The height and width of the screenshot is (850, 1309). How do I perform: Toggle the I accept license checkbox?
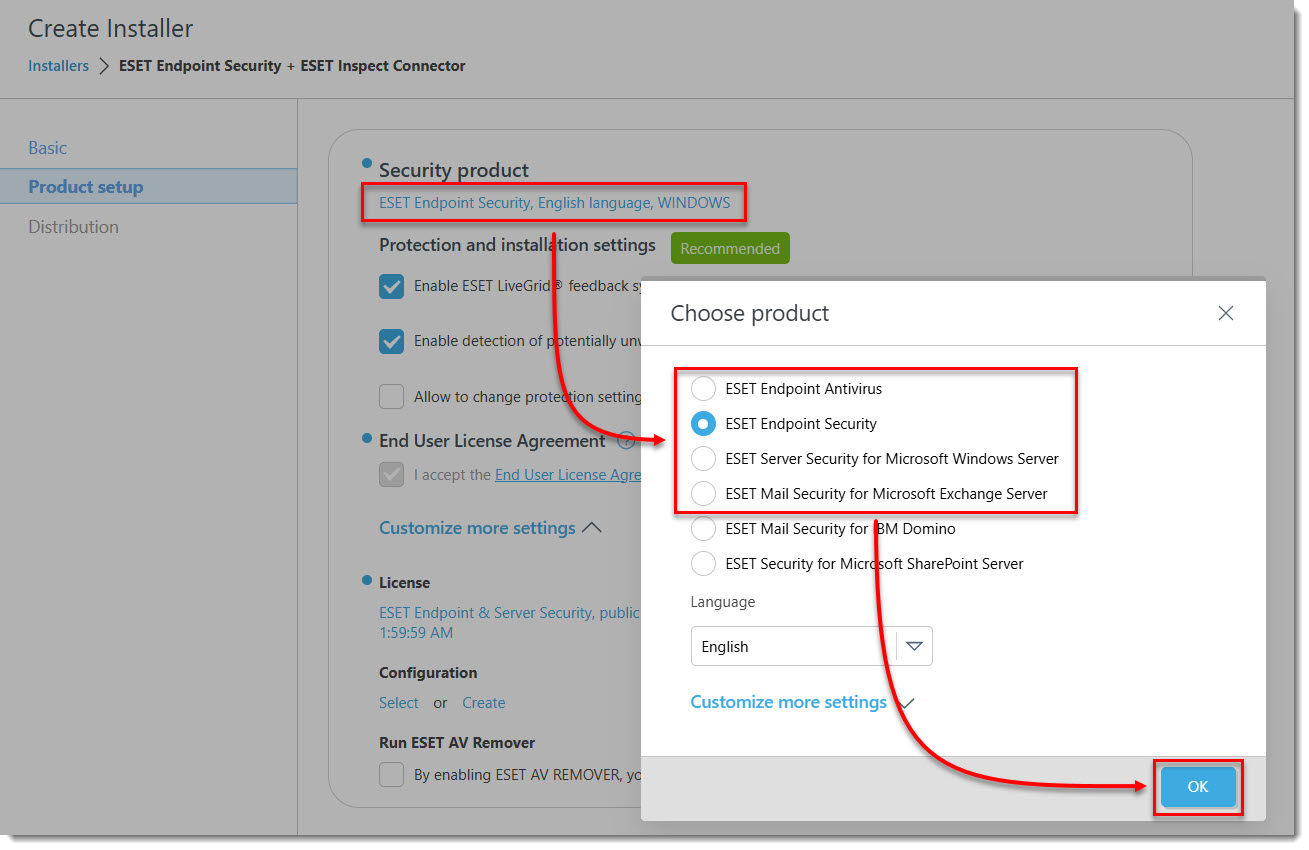click(391, 475)
